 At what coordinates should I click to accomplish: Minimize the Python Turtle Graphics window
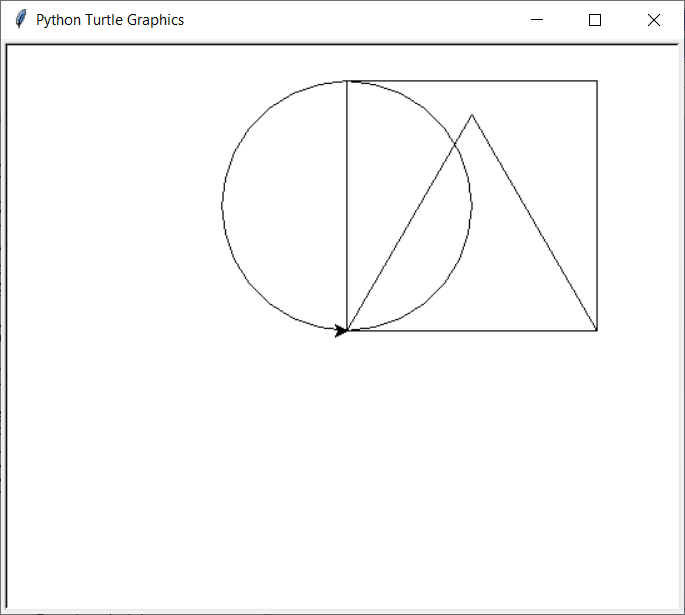point(537,20)
